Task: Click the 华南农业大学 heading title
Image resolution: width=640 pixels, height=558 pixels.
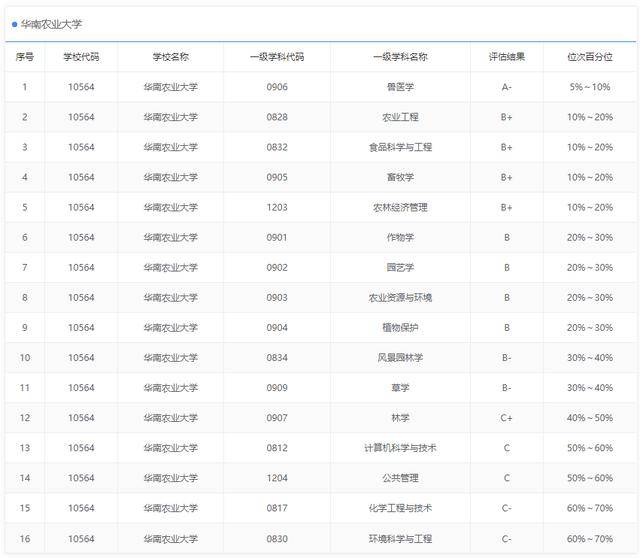Action: click(51, 24)
